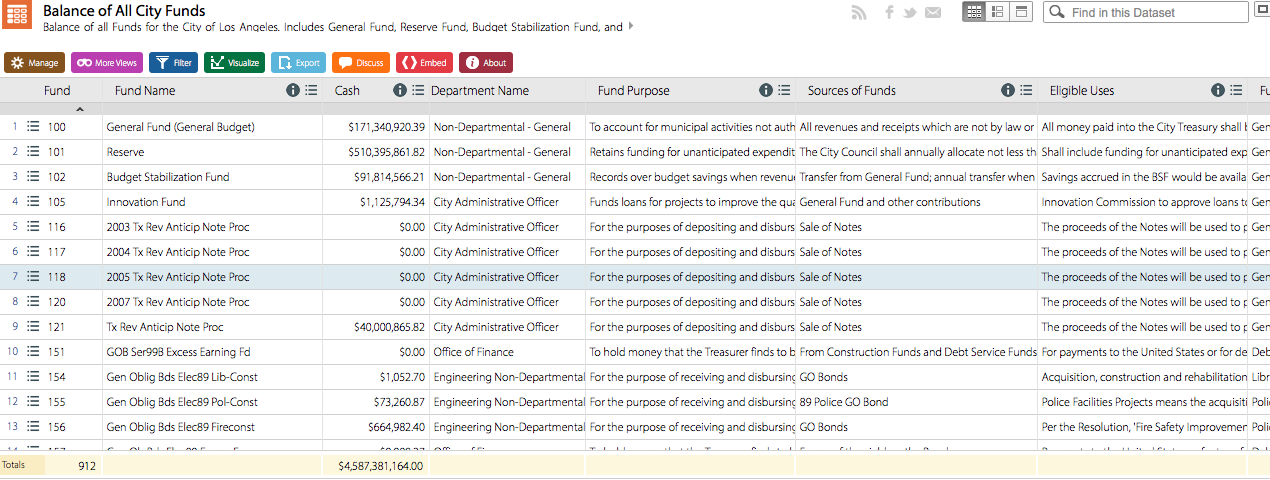
Task: Switch to rich list view
Action: click(x=997, y=12)
